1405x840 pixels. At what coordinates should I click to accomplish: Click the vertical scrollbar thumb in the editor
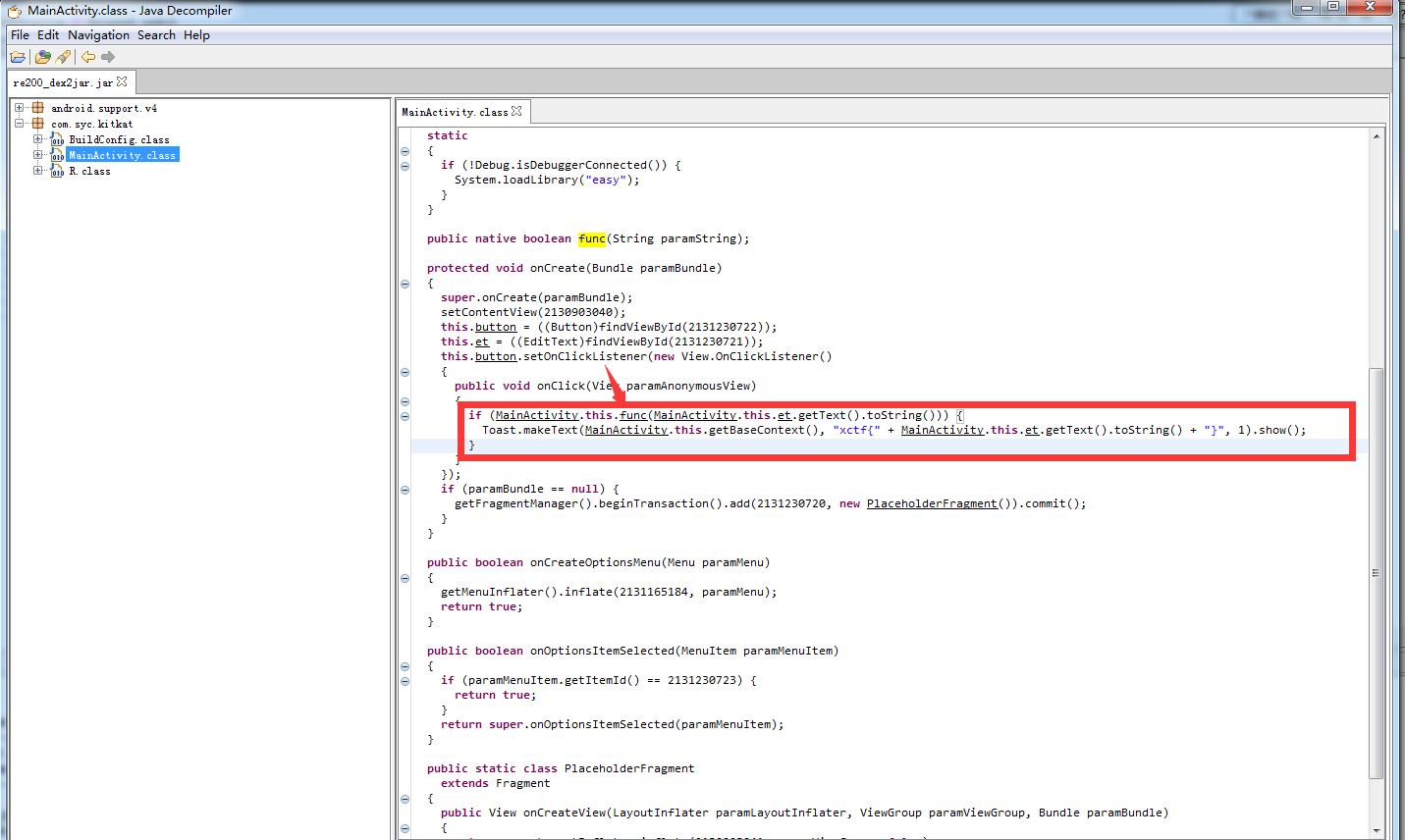point(1376,572)
